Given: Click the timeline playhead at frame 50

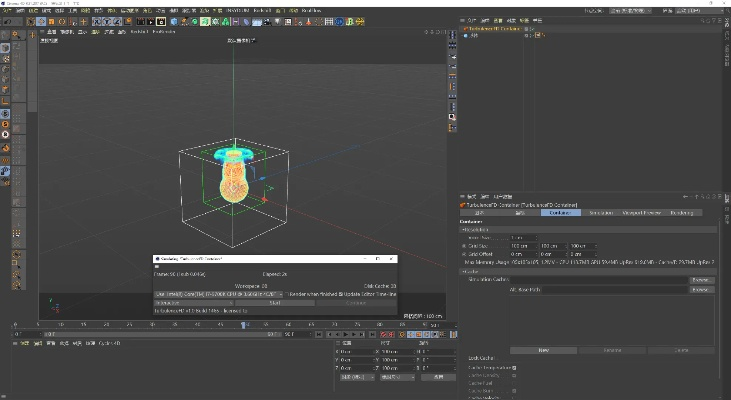Looking at the screenshot, I should pyautogui.click(x=243, y=324).
